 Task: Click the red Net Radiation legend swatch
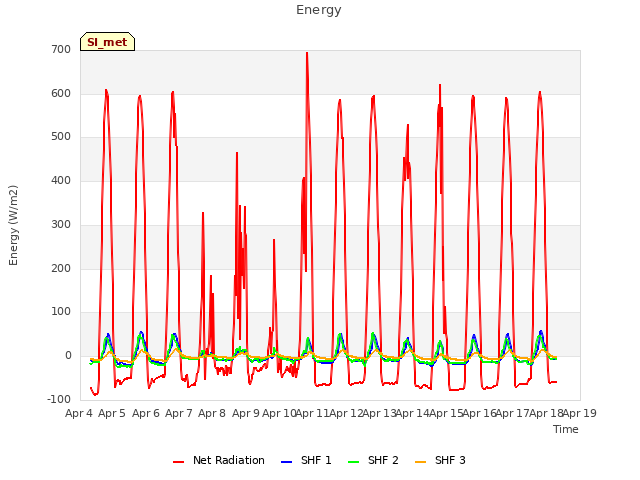[179, 462]
